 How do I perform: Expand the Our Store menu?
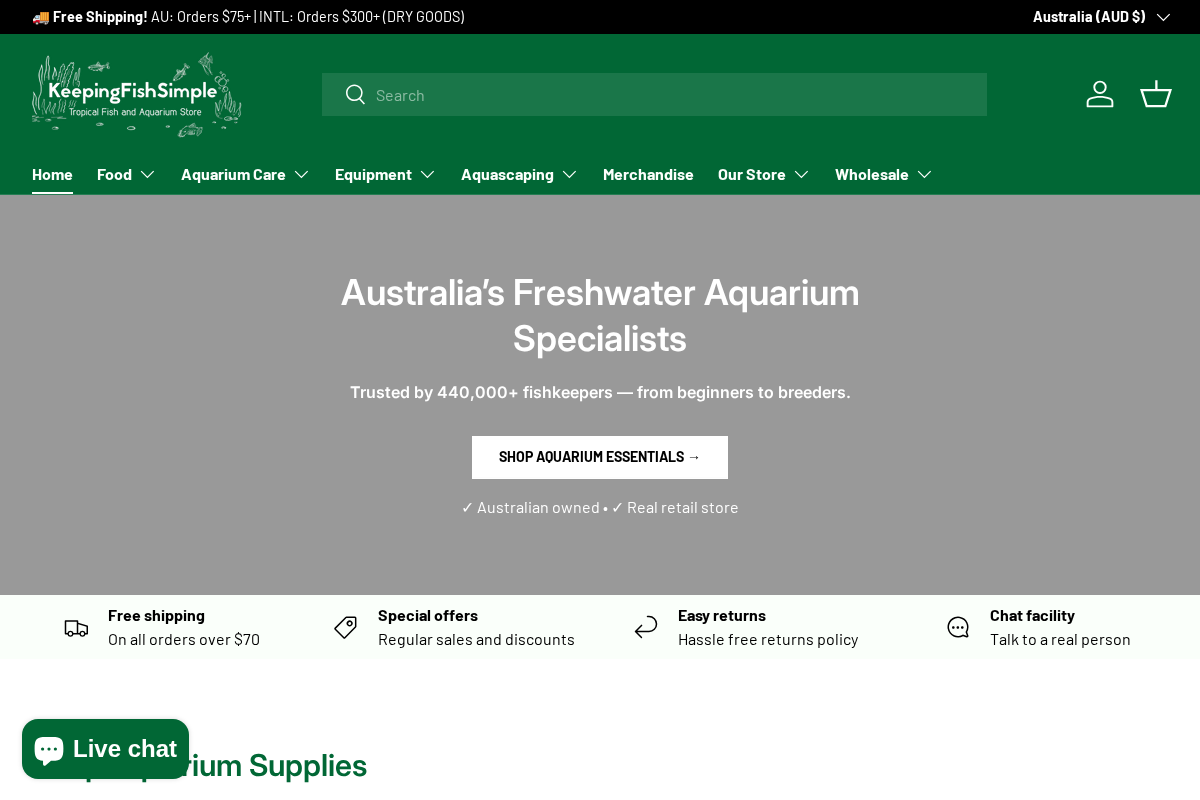coord(763,174)
